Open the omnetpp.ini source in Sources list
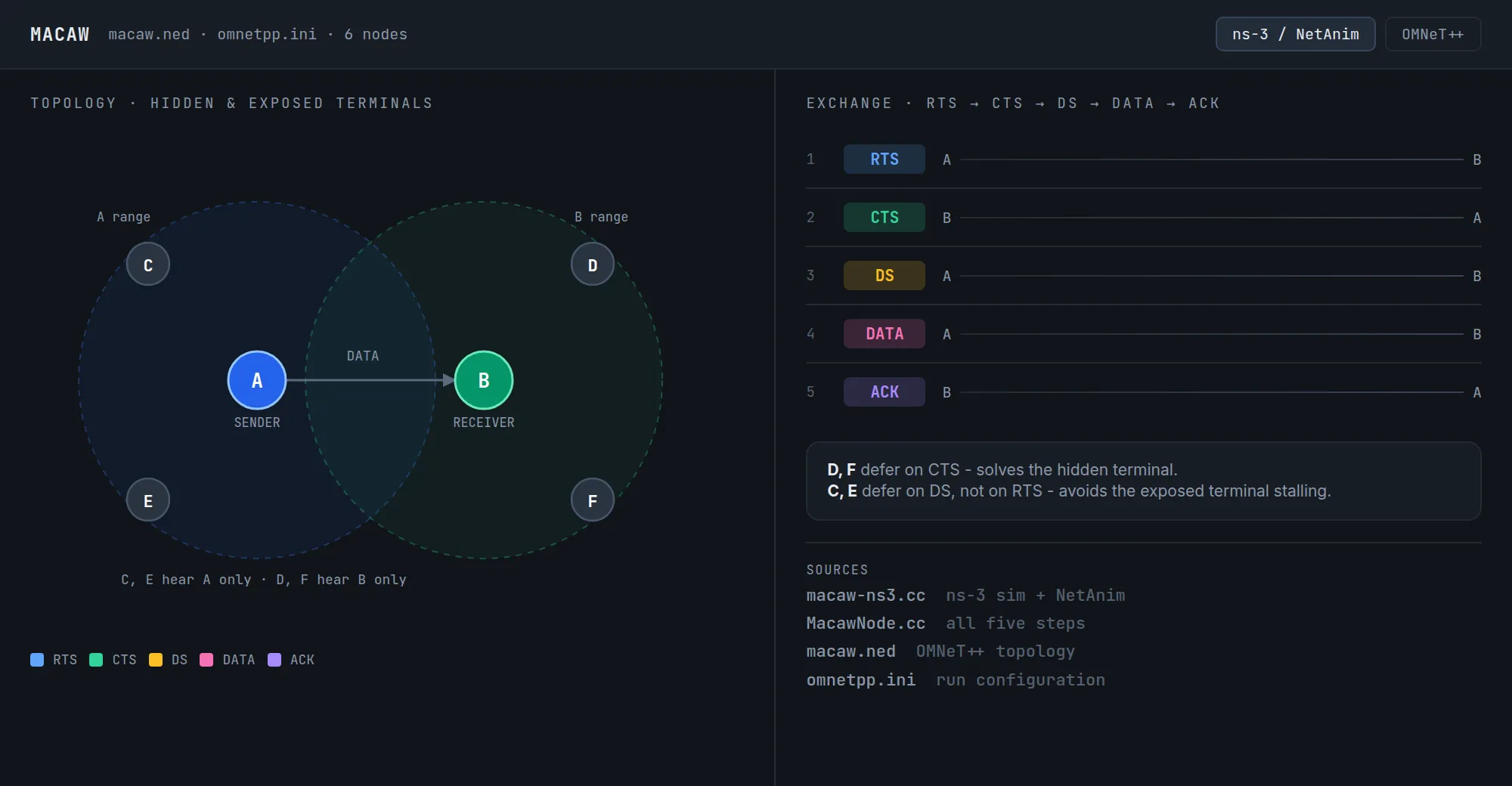This screenshot has width=1512, height=786. pos(860,680)
